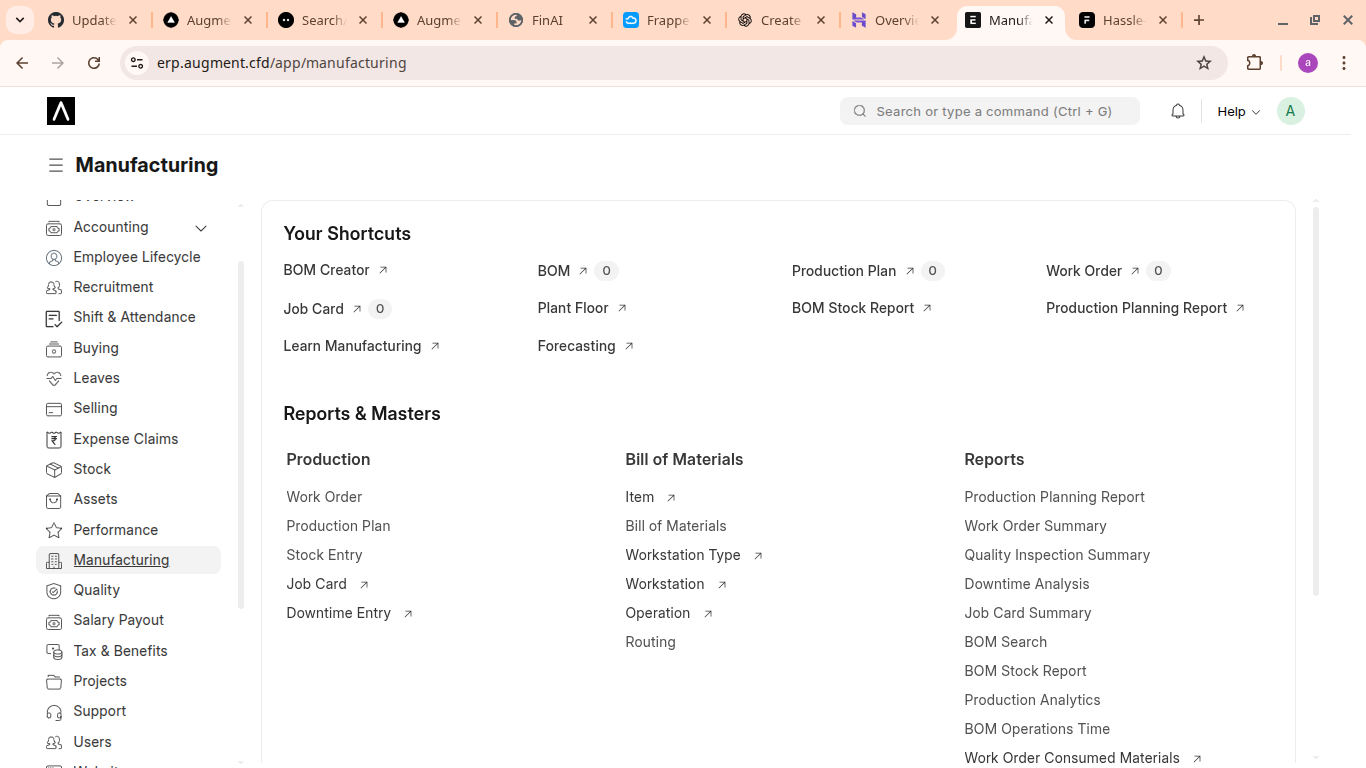Open the Downtime Analysis report link
This screenshot has width=1366, height=768.
1026,584
